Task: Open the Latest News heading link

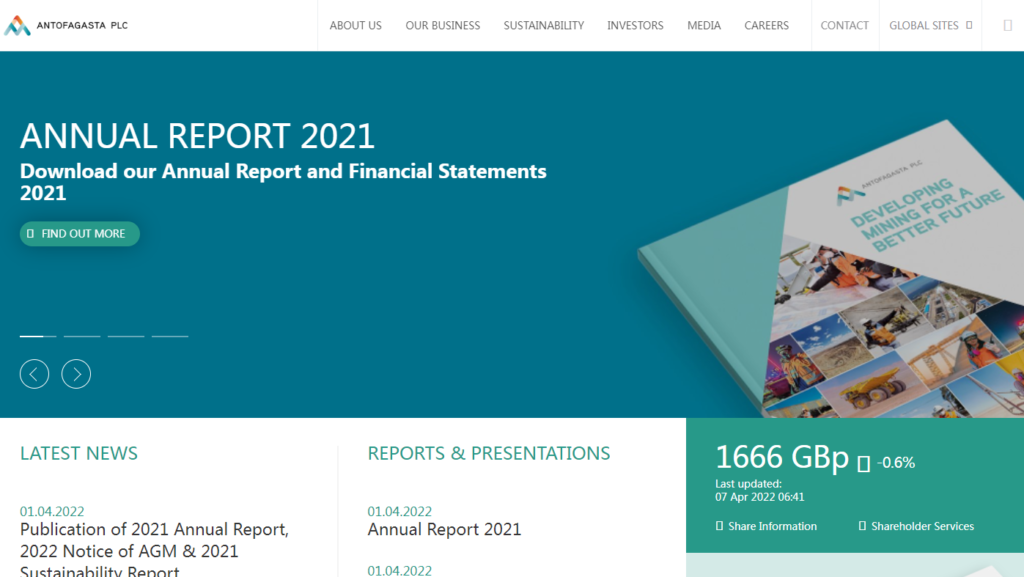Action: pyautogui.click(x=79, y=453)
